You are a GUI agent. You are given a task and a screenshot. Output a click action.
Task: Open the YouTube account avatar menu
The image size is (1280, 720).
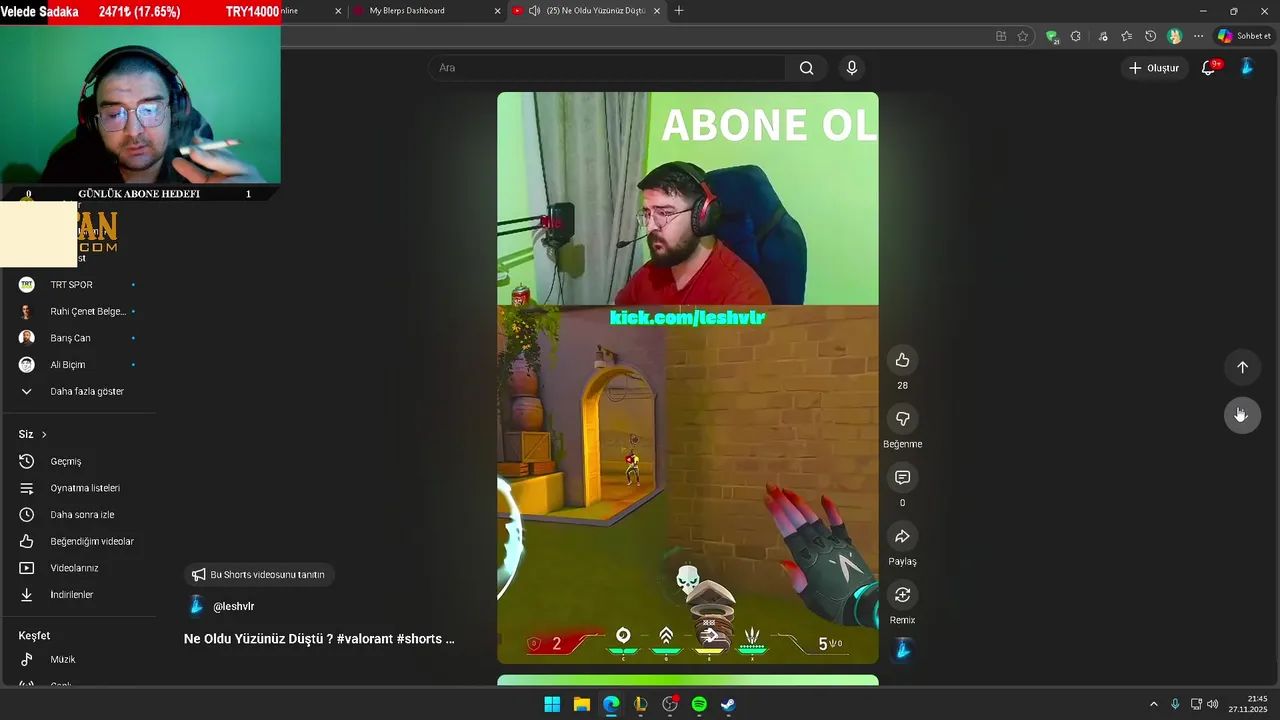point(1247,67)
